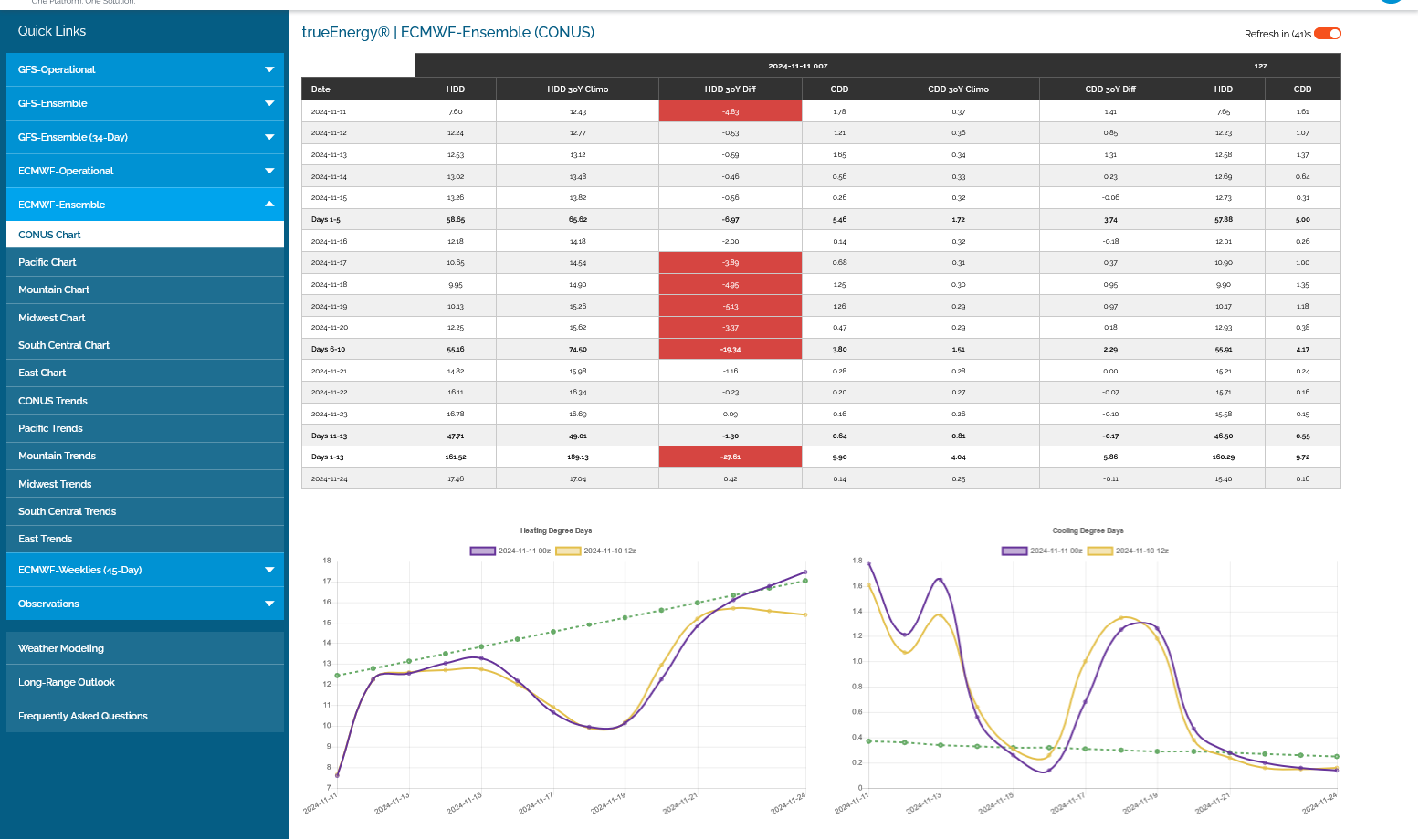Toggle the auto Refresh switch
The height and width of the screenshot is (840, 1419).
pos(1328,34)
